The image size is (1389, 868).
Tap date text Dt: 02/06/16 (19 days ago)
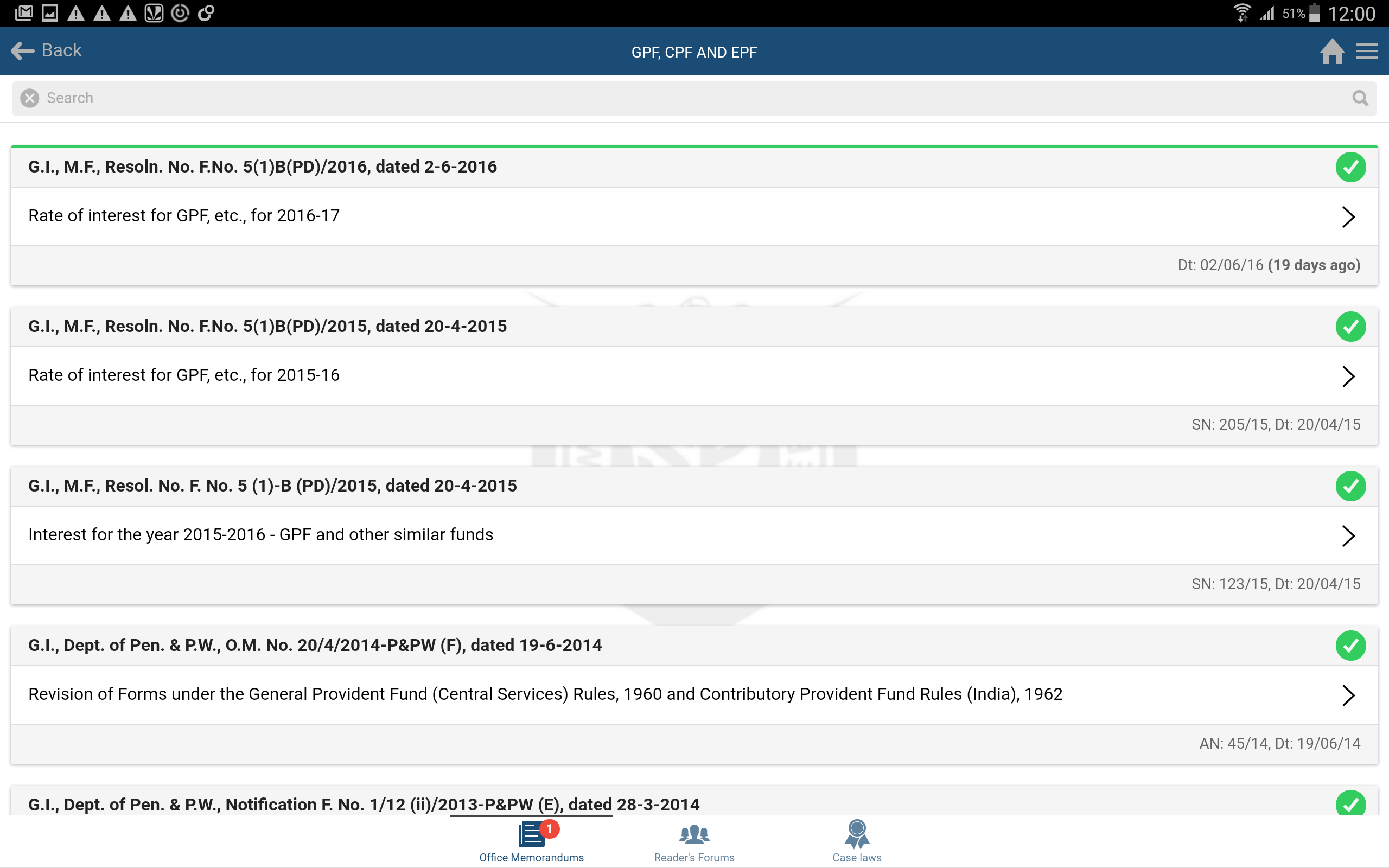coord(1269,265)
